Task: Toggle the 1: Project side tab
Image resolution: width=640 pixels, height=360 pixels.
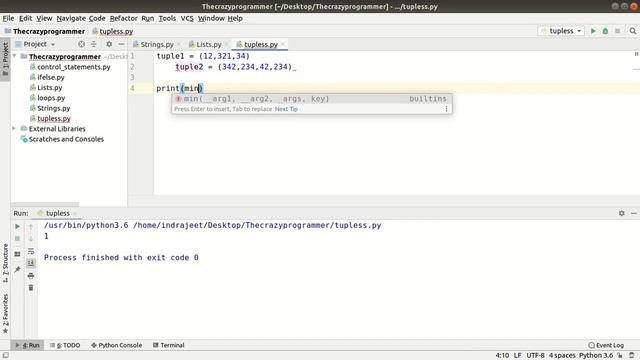Action: pyautogui.click(x=5, y=60)
